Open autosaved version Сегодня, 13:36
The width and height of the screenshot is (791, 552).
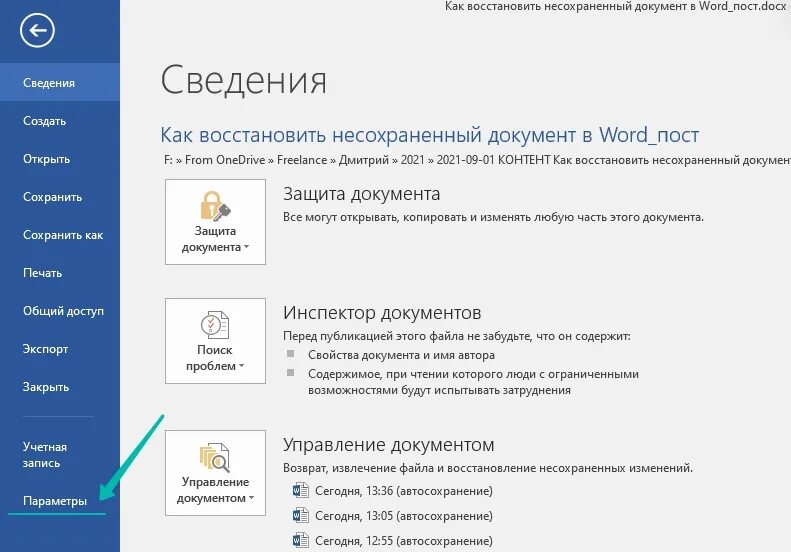(x=404, y=491)
